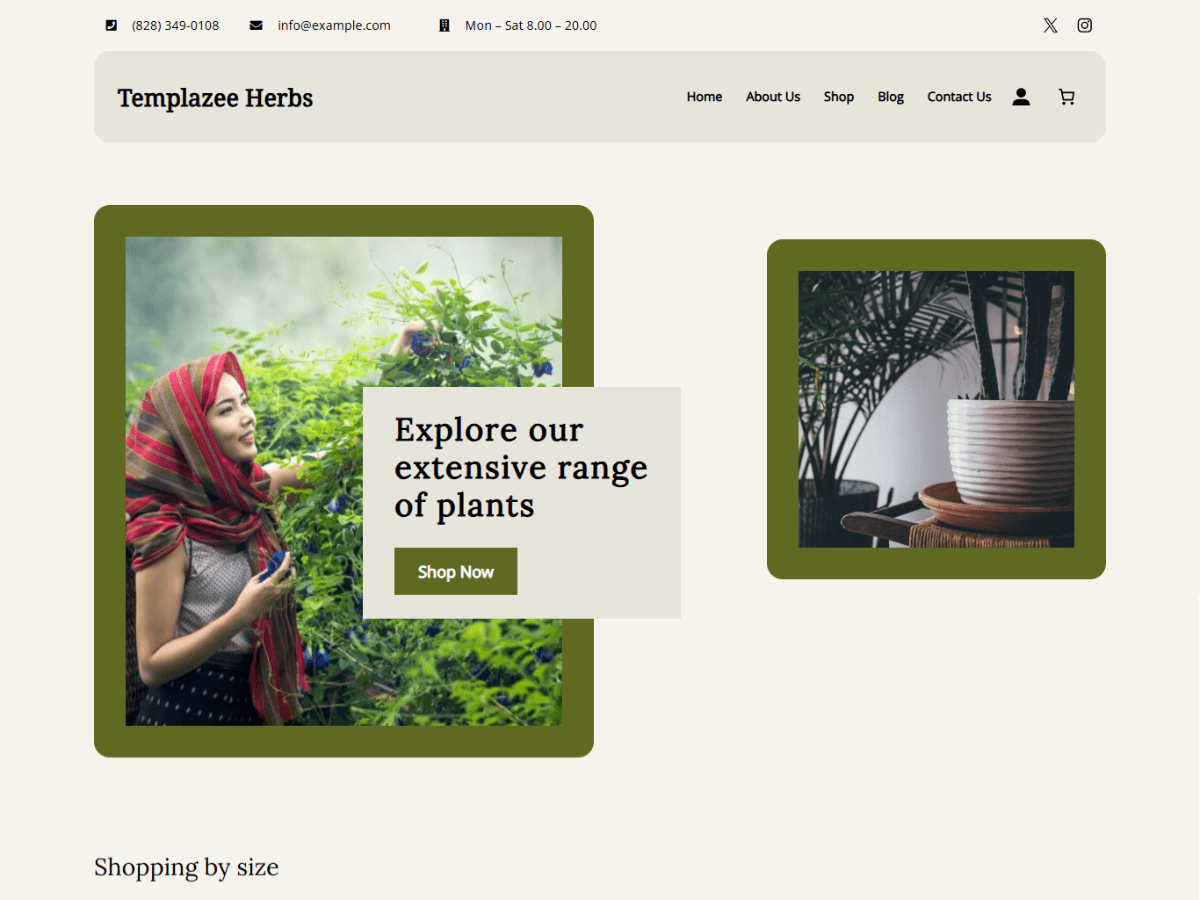This screenshot has height=900, width=1200.
Task: Click the building hours icon
Action: 444,26
